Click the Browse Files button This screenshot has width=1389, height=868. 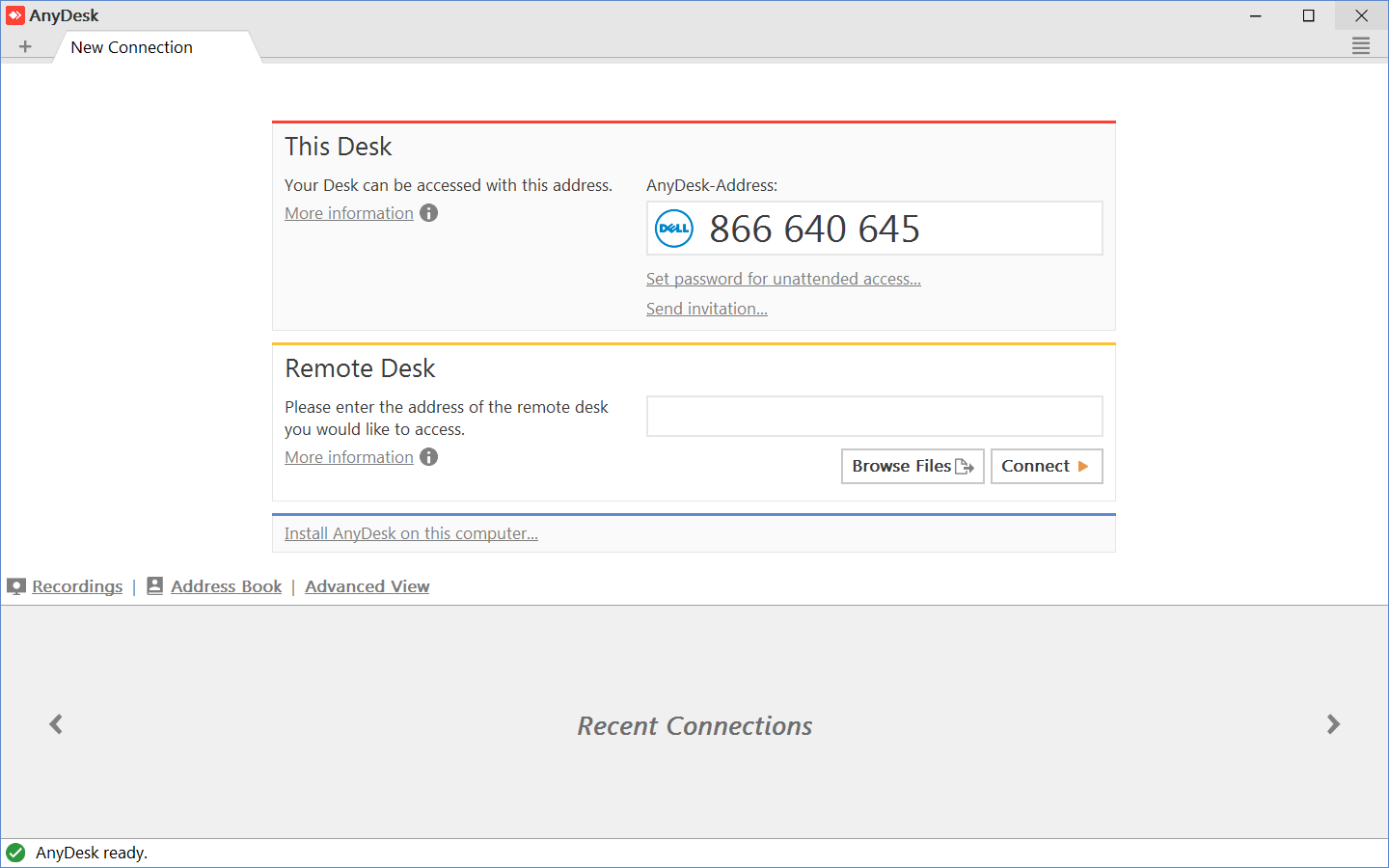pos(912,466)
